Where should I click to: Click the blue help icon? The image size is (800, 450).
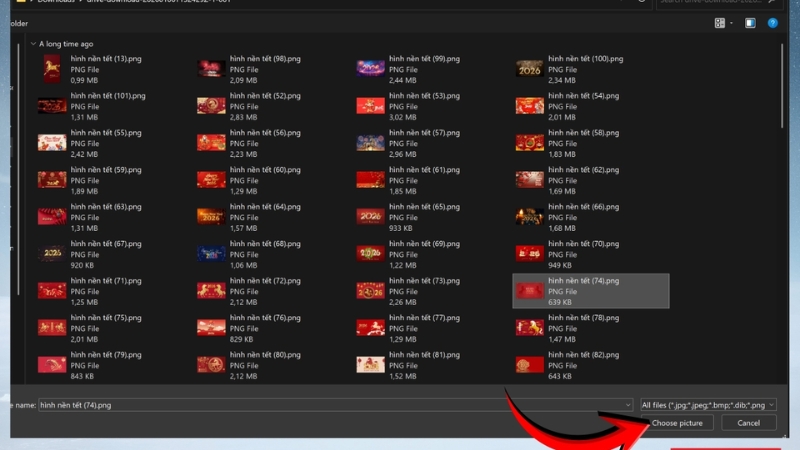(x=773, y=23)
